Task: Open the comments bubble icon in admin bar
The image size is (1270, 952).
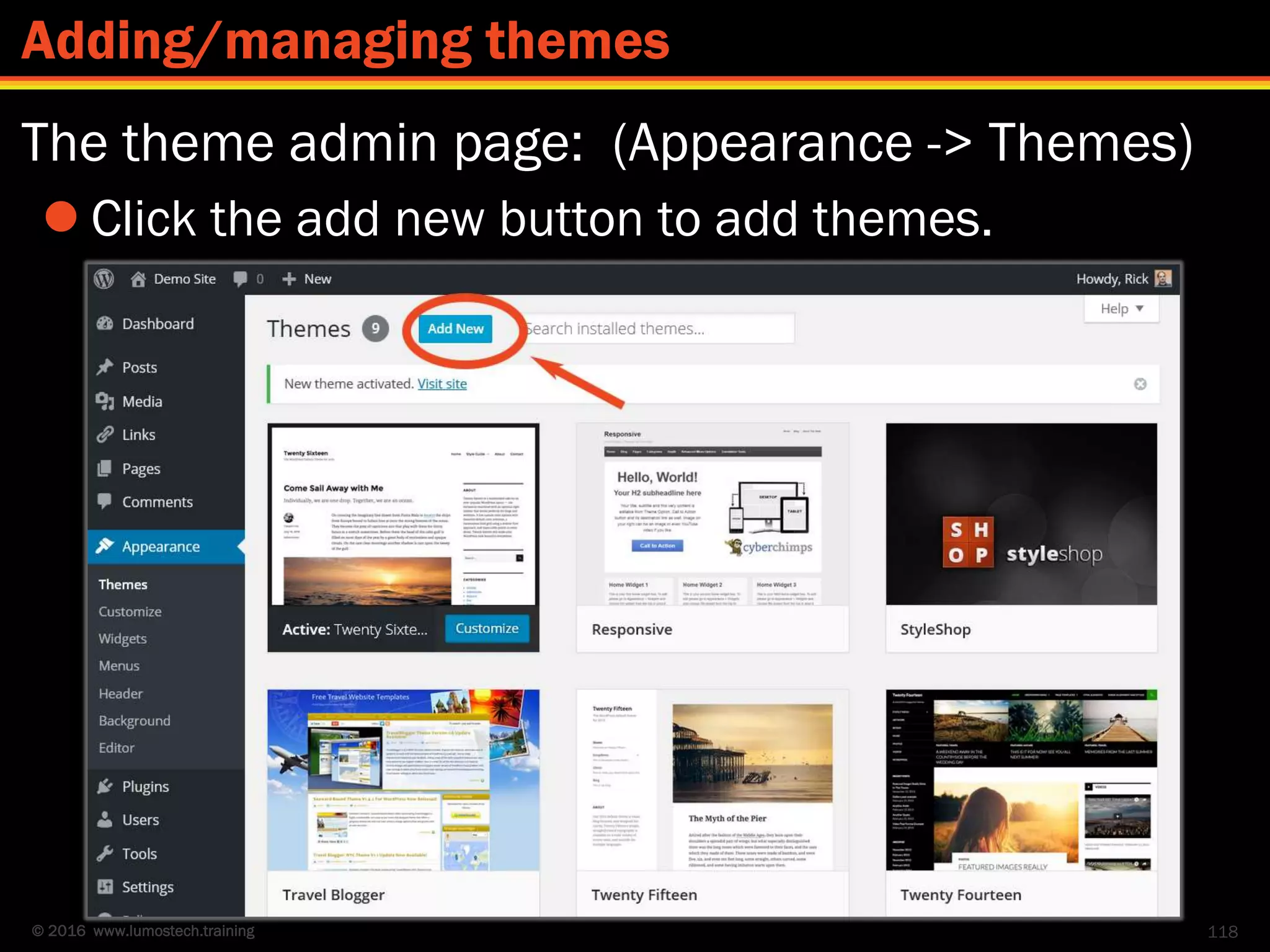Action: coord(240,279)
